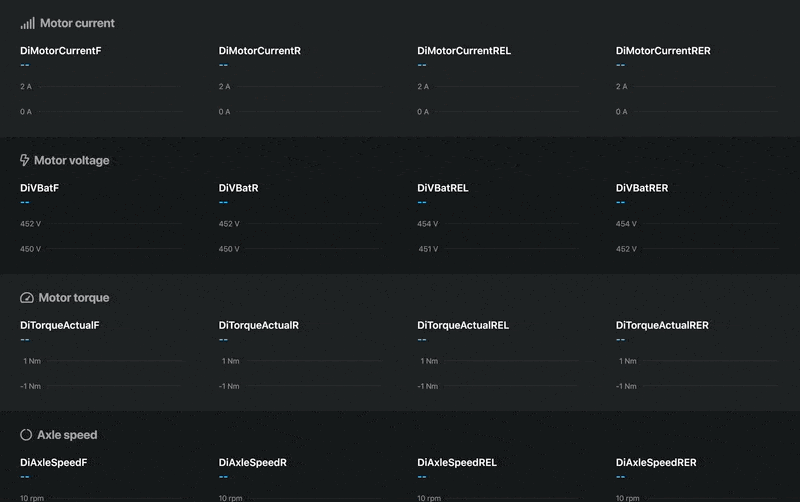
Task: Select the DiMotorCurrentF signal label
Action: (60, 50)
